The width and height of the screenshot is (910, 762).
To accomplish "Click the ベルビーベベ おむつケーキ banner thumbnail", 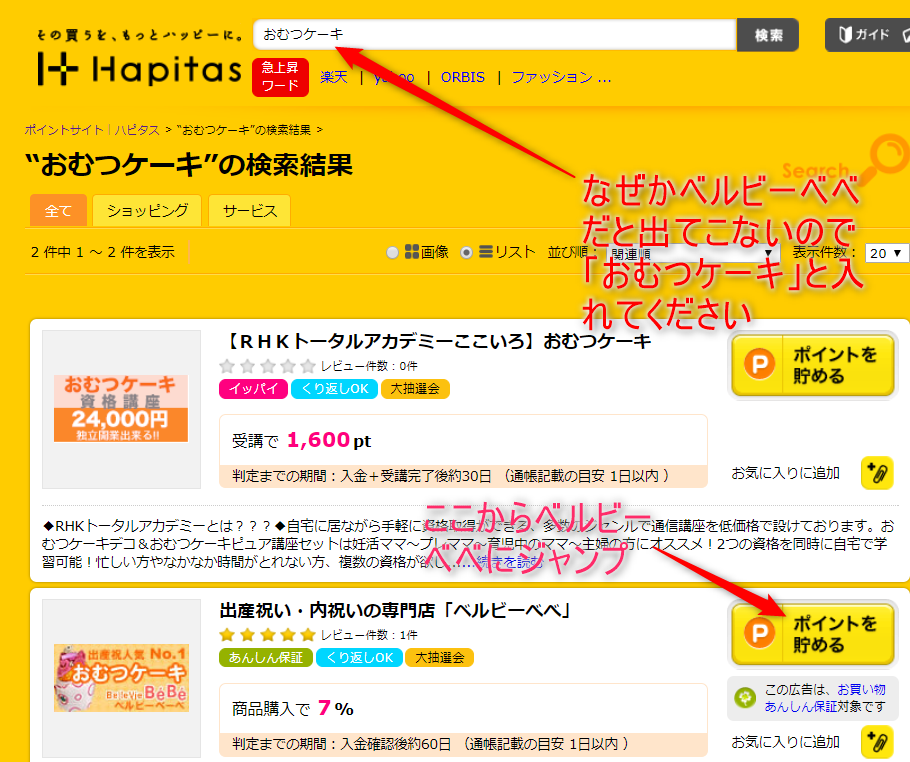I will tap(121, 678).
